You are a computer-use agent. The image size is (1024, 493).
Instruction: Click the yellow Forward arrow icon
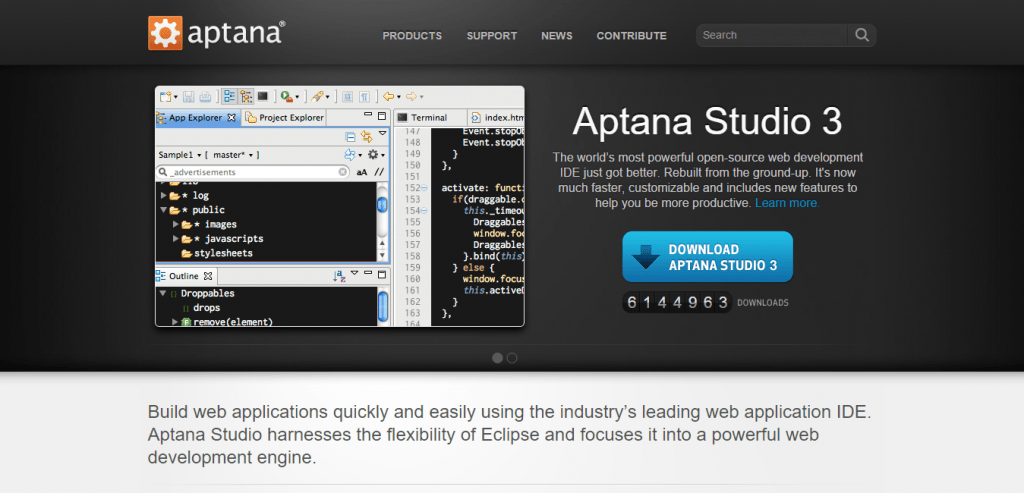411,97
